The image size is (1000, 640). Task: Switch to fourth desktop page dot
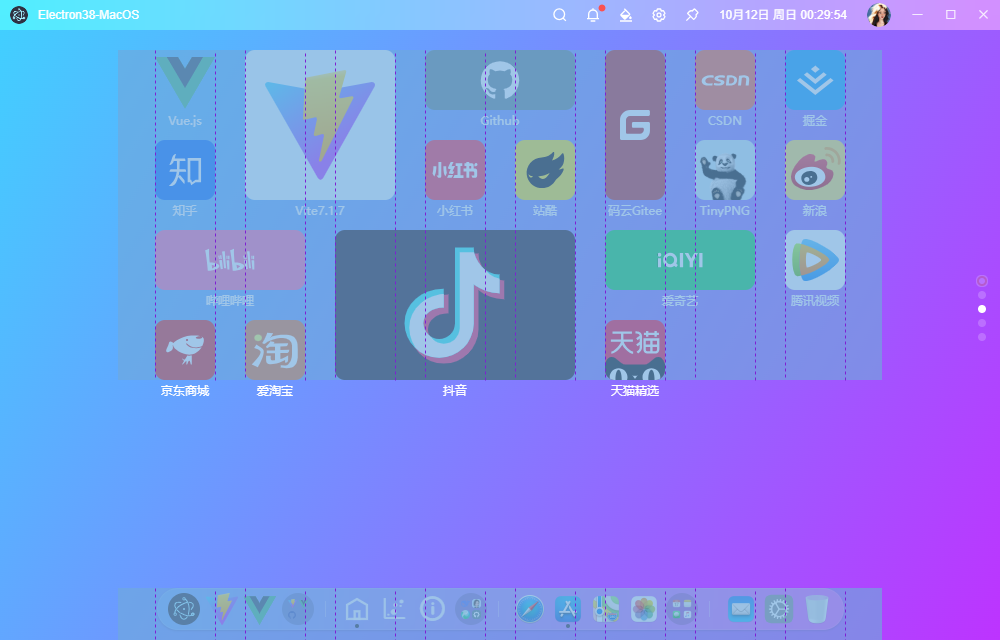point(982,323)
